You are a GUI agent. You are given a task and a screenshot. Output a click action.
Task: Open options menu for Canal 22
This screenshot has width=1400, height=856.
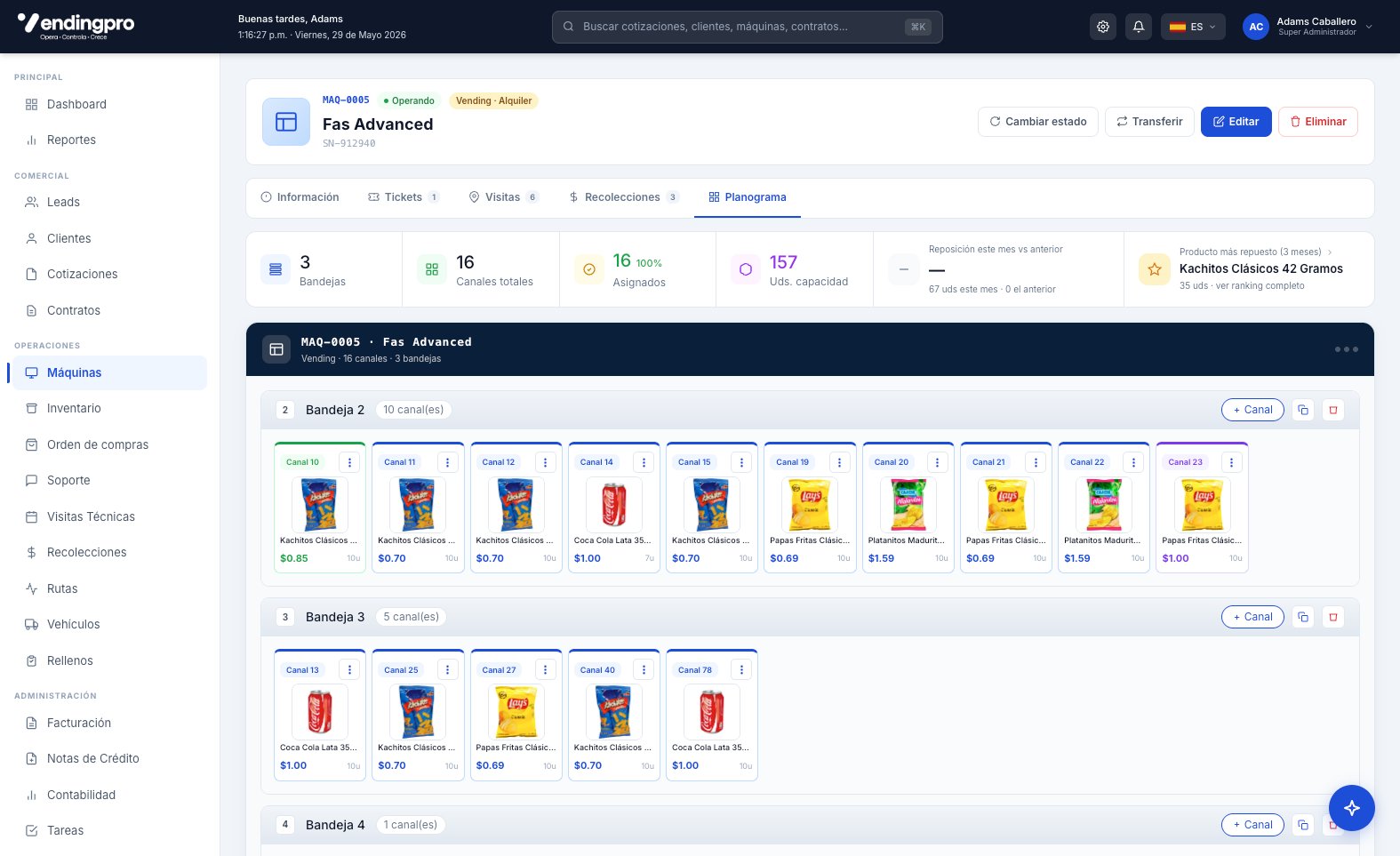coord(1134,462)
